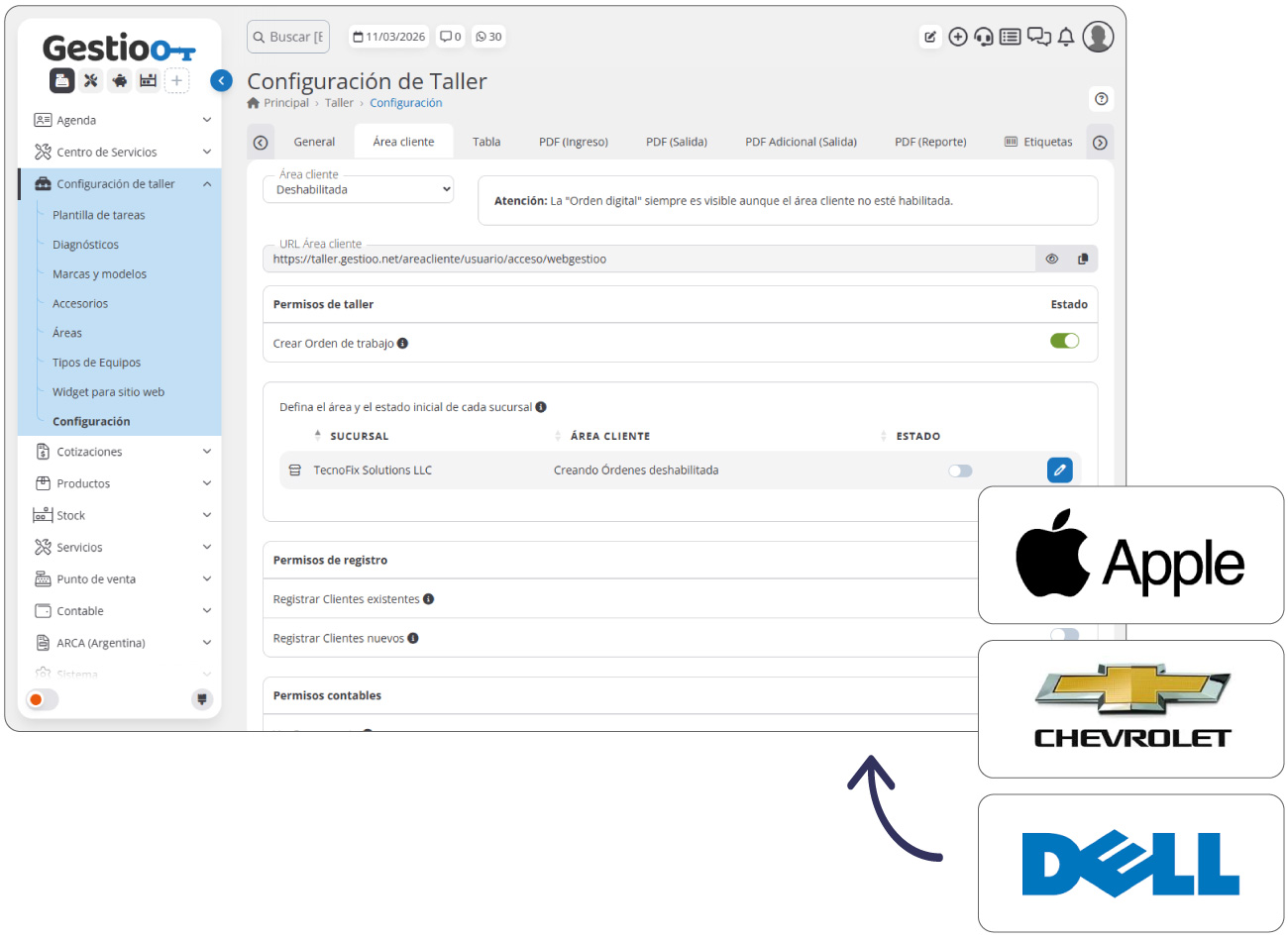This screenshot has height=941, width=1288.
Task: Toggle the orange switch in the sidebar footer
Action: tap(43, 699)
